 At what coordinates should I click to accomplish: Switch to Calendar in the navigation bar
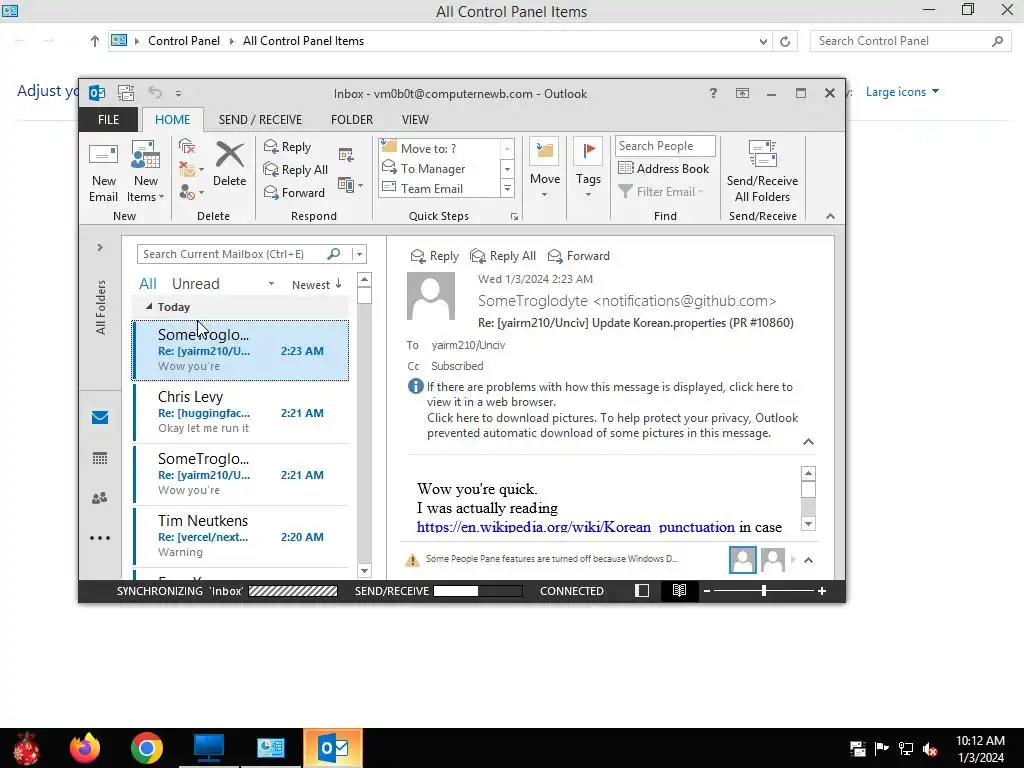[x=100, y=458]
